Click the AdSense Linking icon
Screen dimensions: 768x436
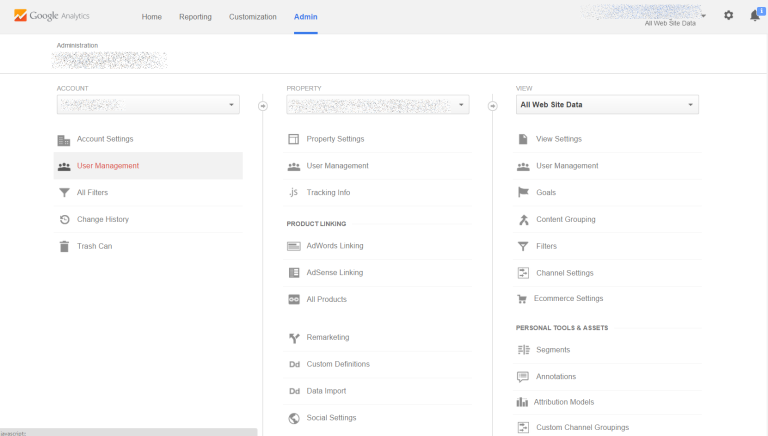(x=294, y=273)
